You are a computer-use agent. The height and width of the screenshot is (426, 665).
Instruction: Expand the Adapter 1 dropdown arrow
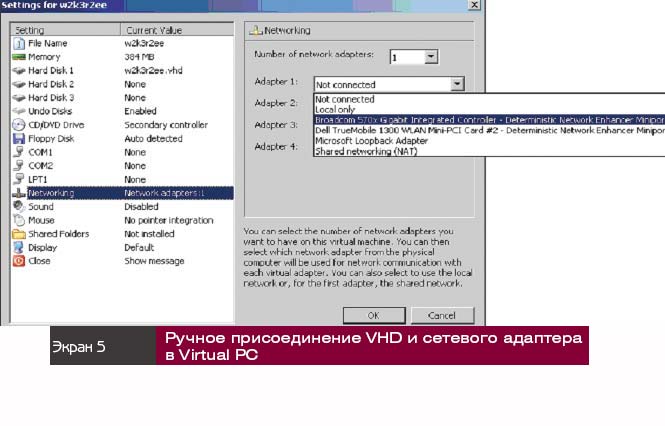pyautogui.click(x=456, y=86)
